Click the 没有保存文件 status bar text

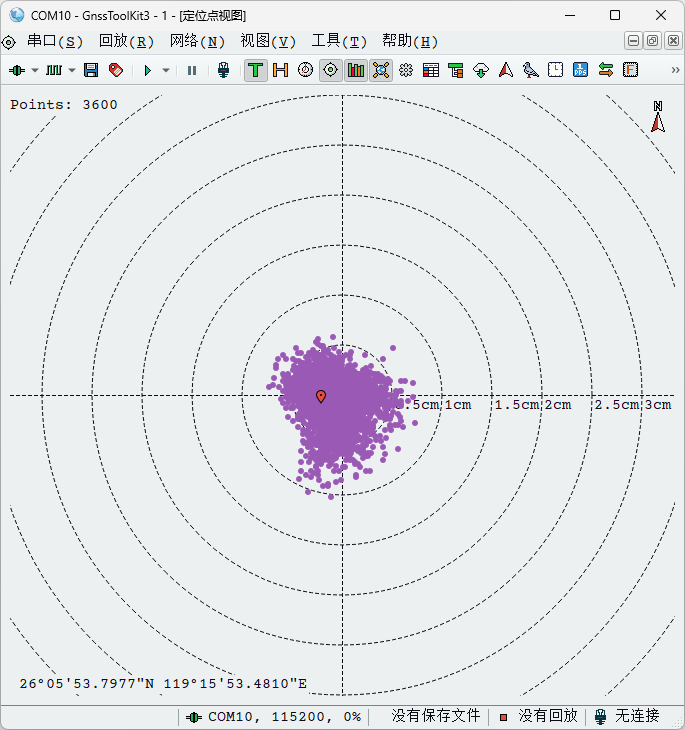click(x=436, y=716)
